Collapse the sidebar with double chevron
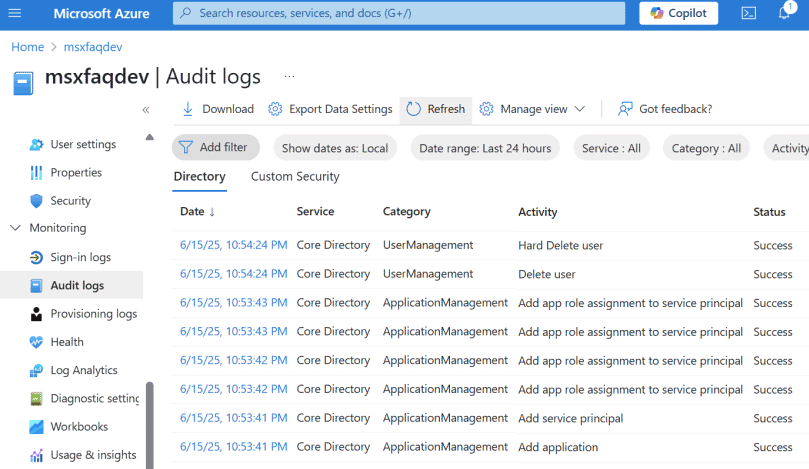The height and width of the screenshot is (469, 809). (146, 109)
